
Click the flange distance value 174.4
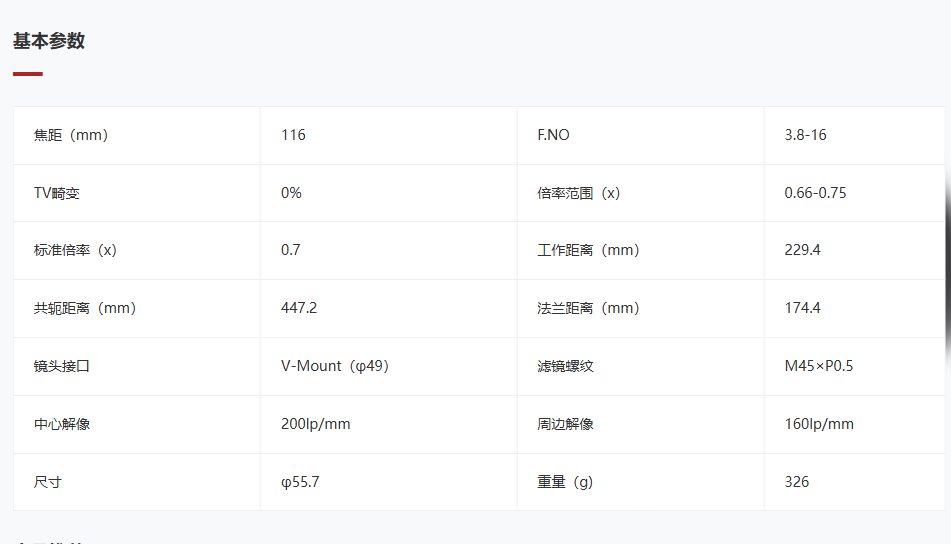pos(802,308)
